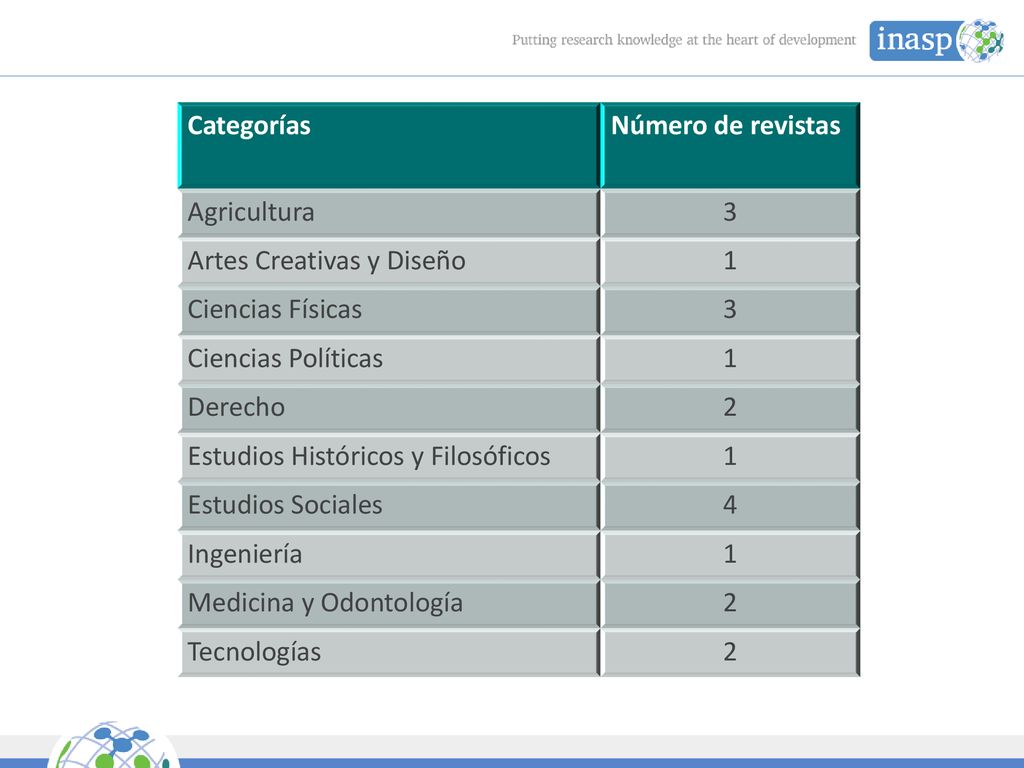Click the value 2 in Tecnologías row
The width and height of the screenshot is (1024, 768).
click(730, 652)
